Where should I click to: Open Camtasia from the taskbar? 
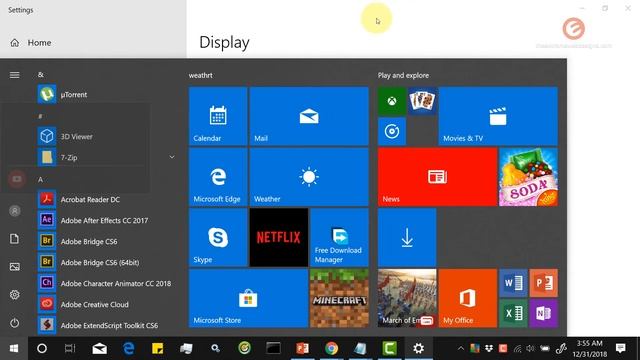(x=389, y=348)
